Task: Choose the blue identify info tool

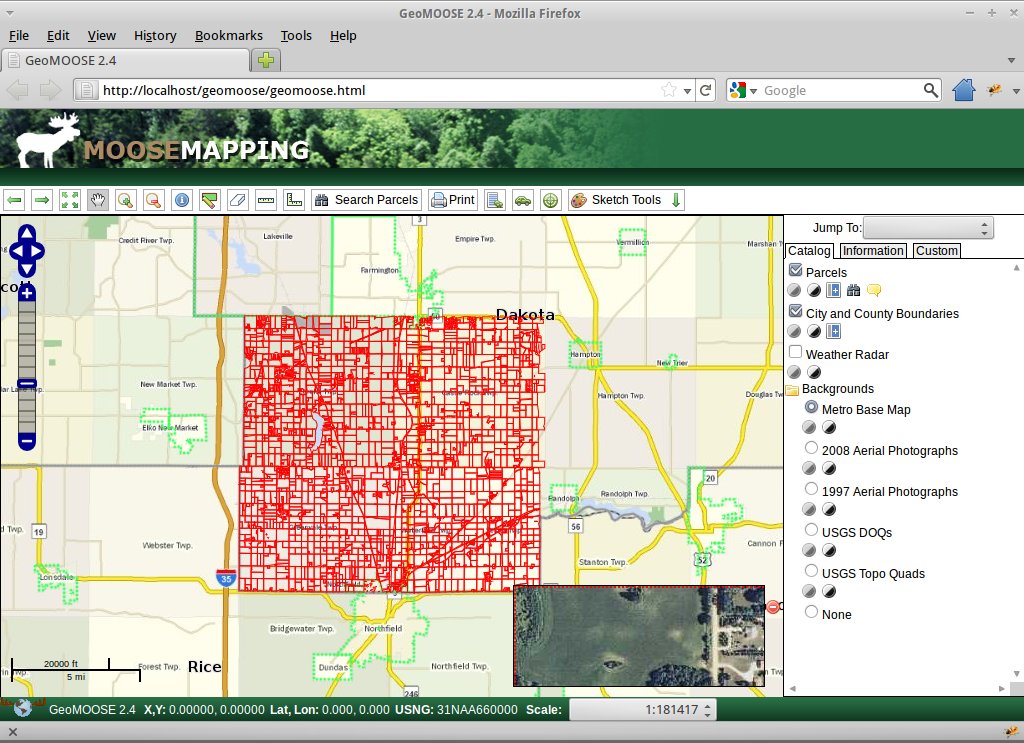Action: click(181, 200)
